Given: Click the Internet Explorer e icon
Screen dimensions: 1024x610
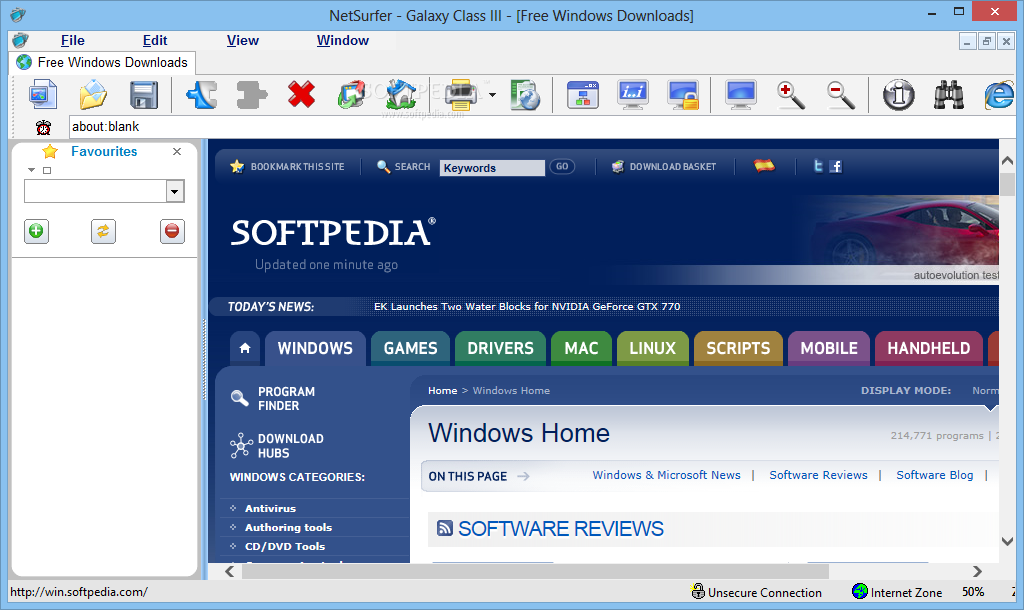Looking at the screenshot, I should (999, 95).
